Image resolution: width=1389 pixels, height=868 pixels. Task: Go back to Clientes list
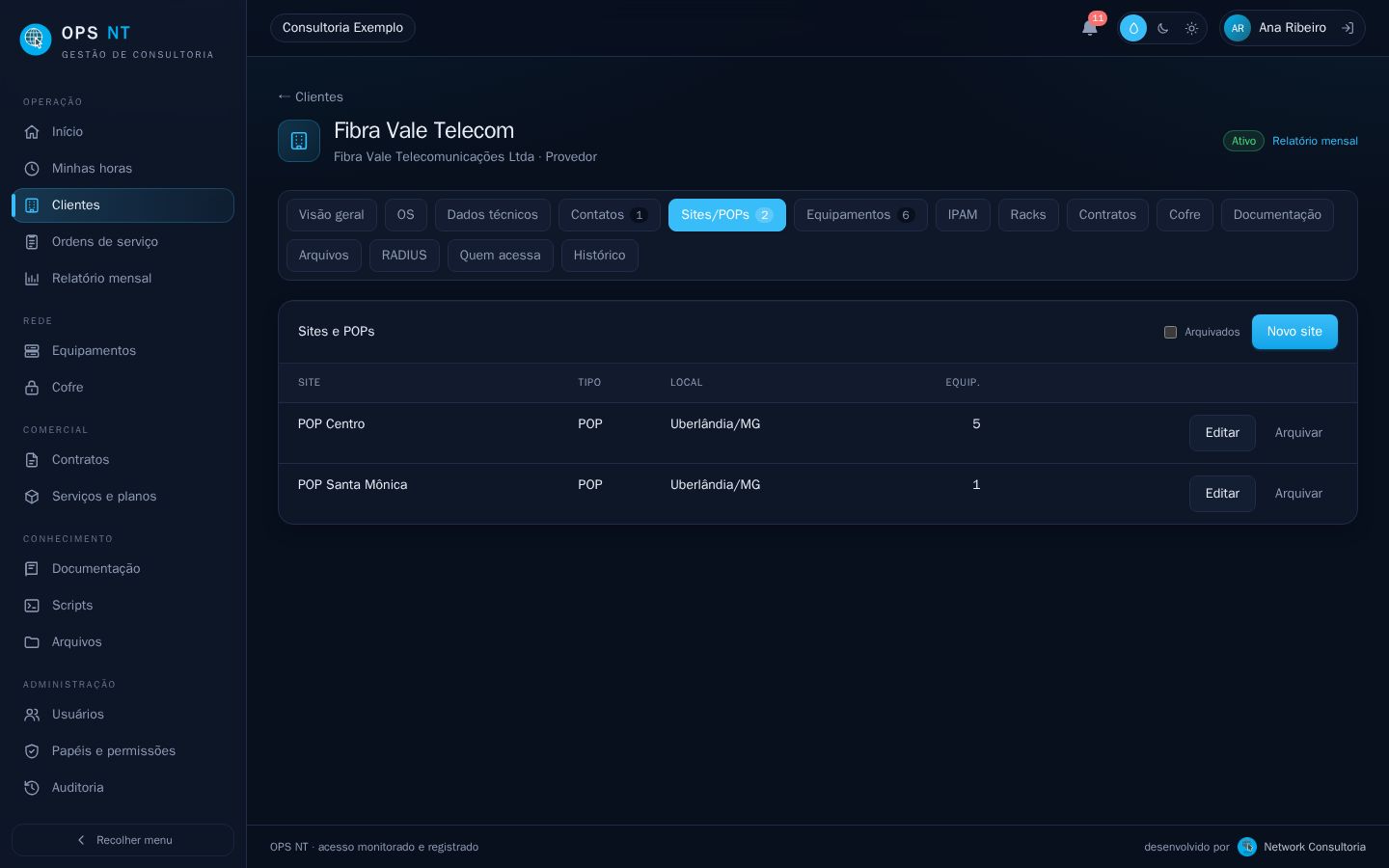[311, 96]
